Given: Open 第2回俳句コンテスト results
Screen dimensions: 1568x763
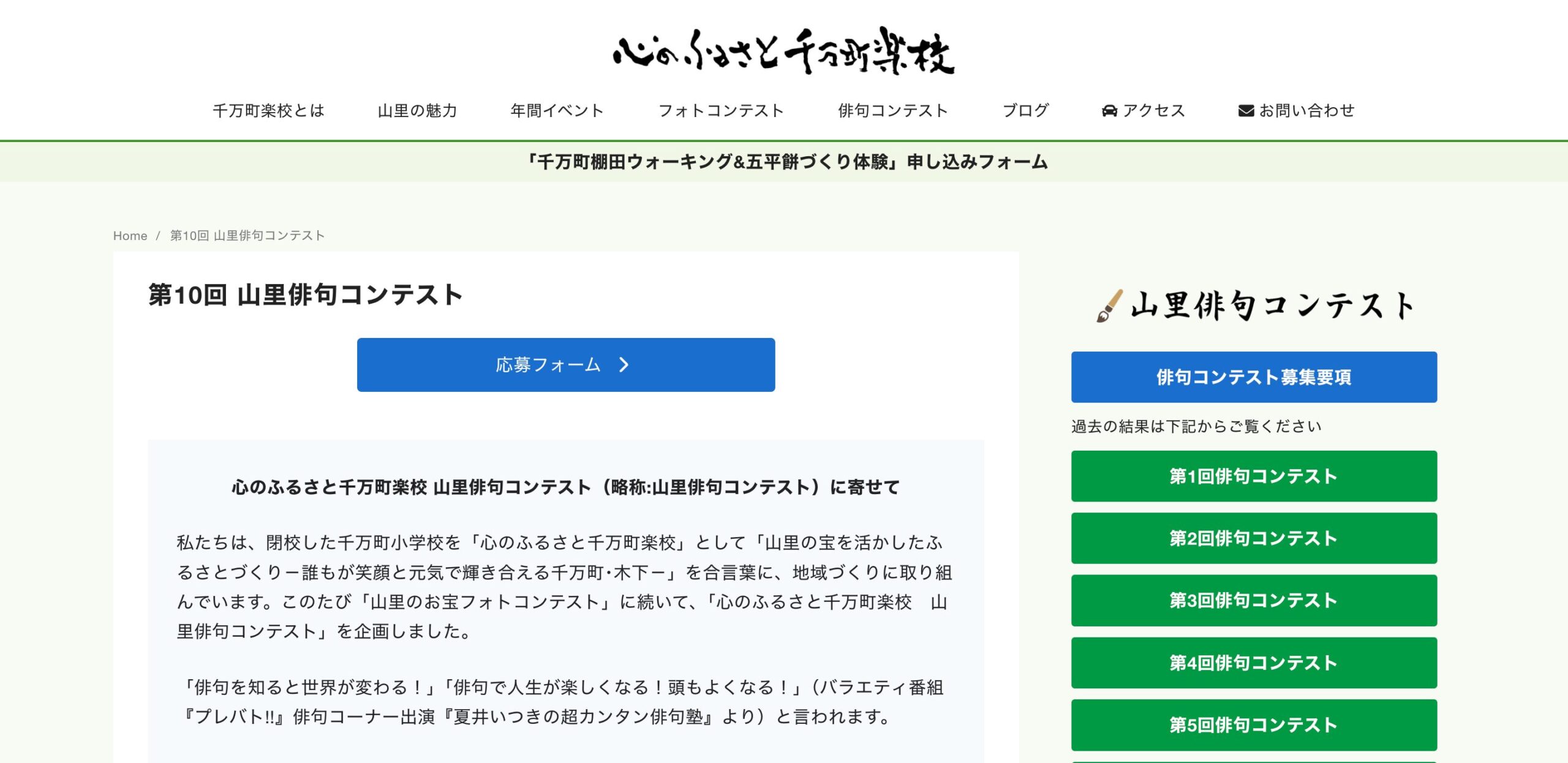Looking at the screenshot, I should point(1253,538).
